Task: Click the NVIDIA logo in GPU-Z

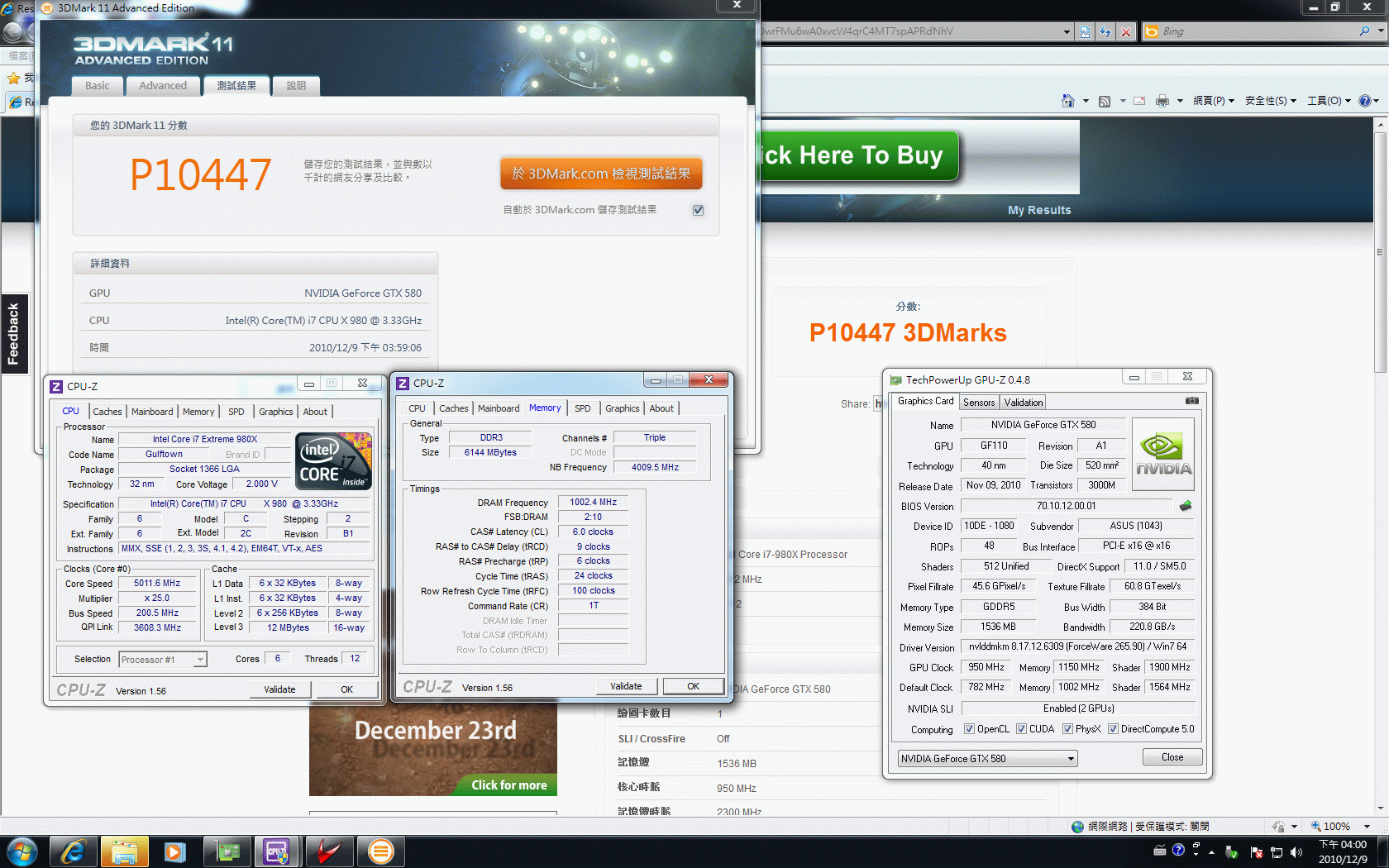Action: tap(1164, 455)
